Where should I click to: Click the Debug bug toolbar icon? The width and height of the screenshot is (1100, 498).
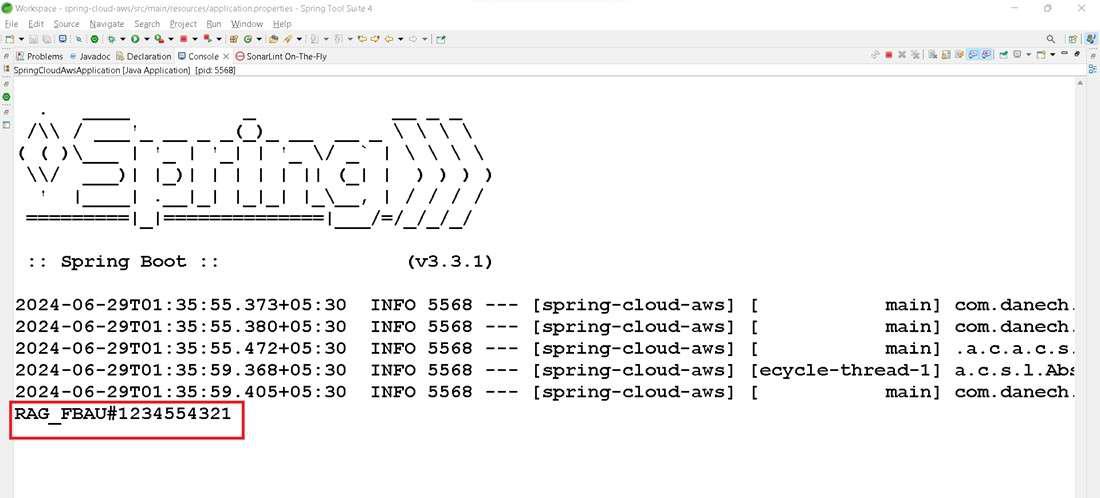111,39
